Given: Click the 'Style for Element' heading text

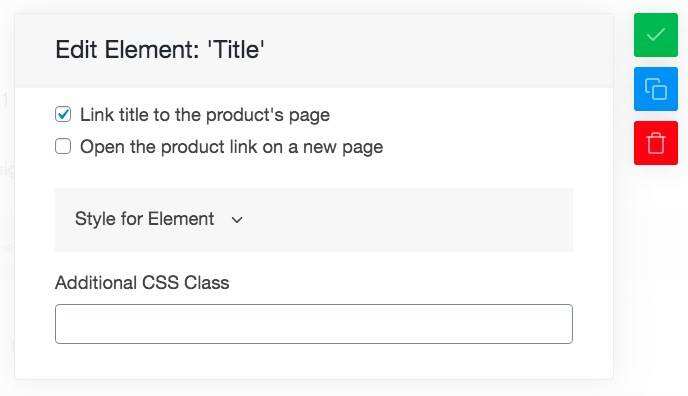Looking at the screenshot, I should tap(144, 219).
